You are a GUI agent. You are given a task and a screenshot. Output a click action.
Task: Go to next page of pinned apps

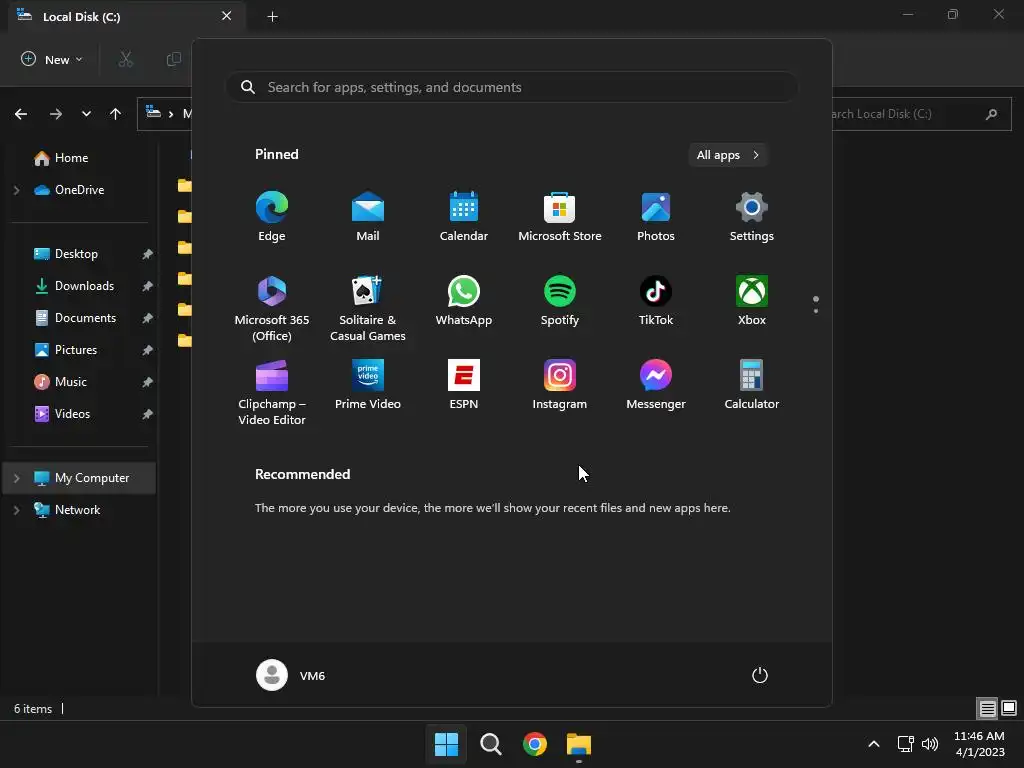[x=816, y=310]
